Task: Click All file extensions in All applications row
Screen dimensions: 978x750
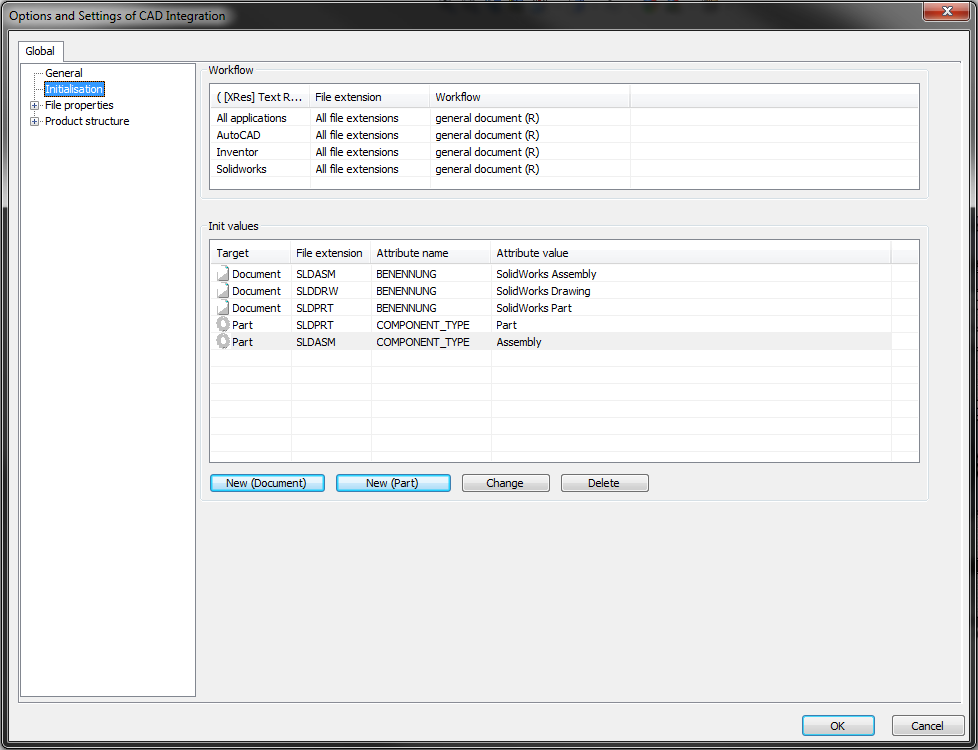Action: click(x=357, y=118)
